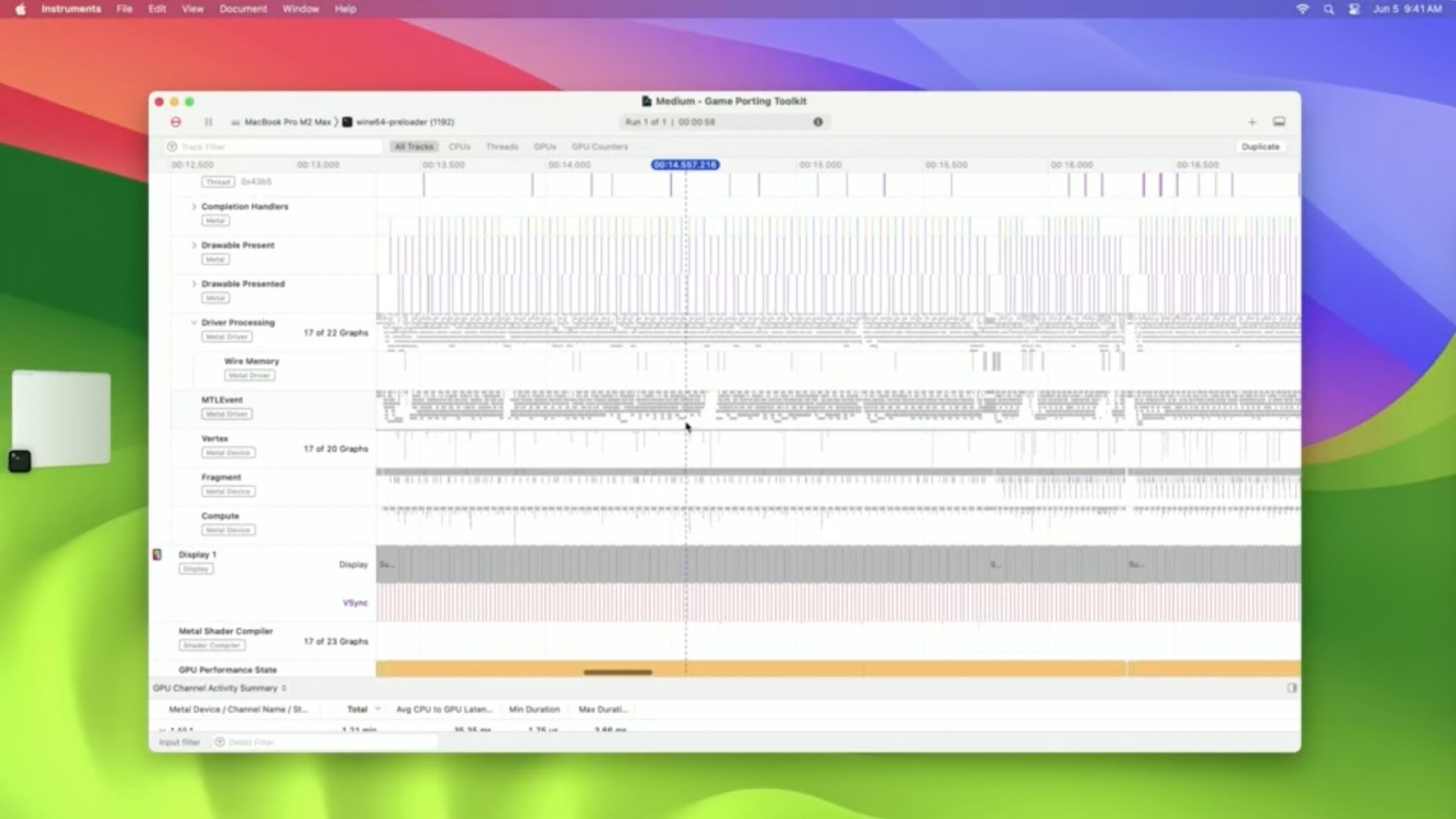The height and width of the screenshot is (819, 1456).
Task: Click the horizontal timeline scrollbar thumb
Action: click(x=617, y=673)
